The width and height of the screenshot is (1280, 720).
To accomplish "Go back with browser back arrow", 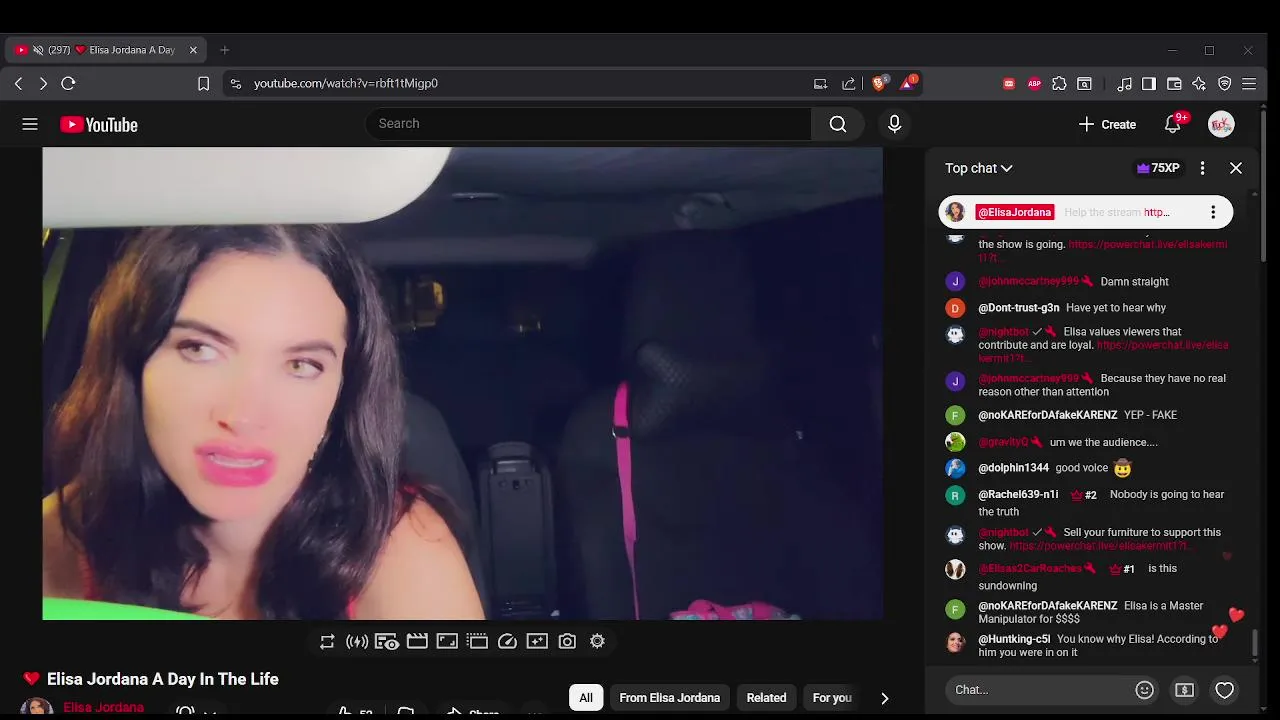I will coord(18,84).
